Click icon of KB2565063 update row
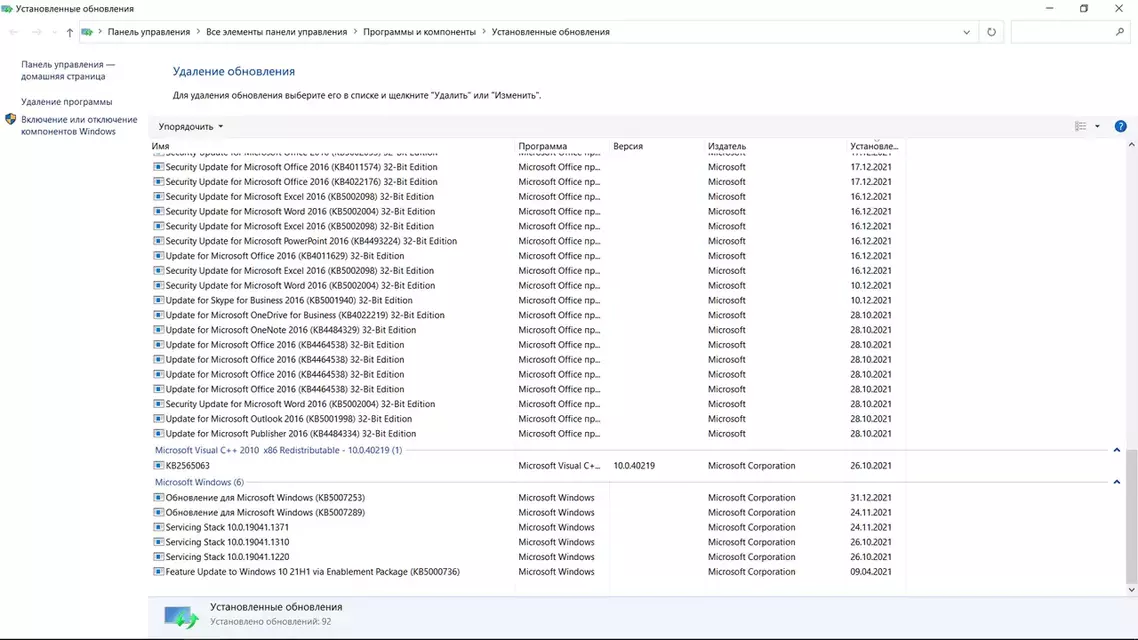 [158, 466]
